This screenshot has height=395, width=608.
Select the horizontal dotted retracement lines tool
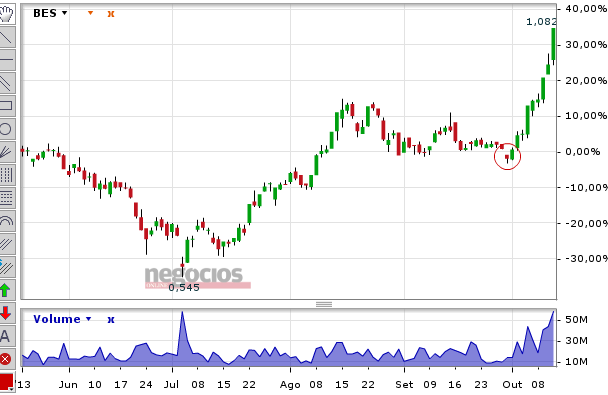coord(7,198)
